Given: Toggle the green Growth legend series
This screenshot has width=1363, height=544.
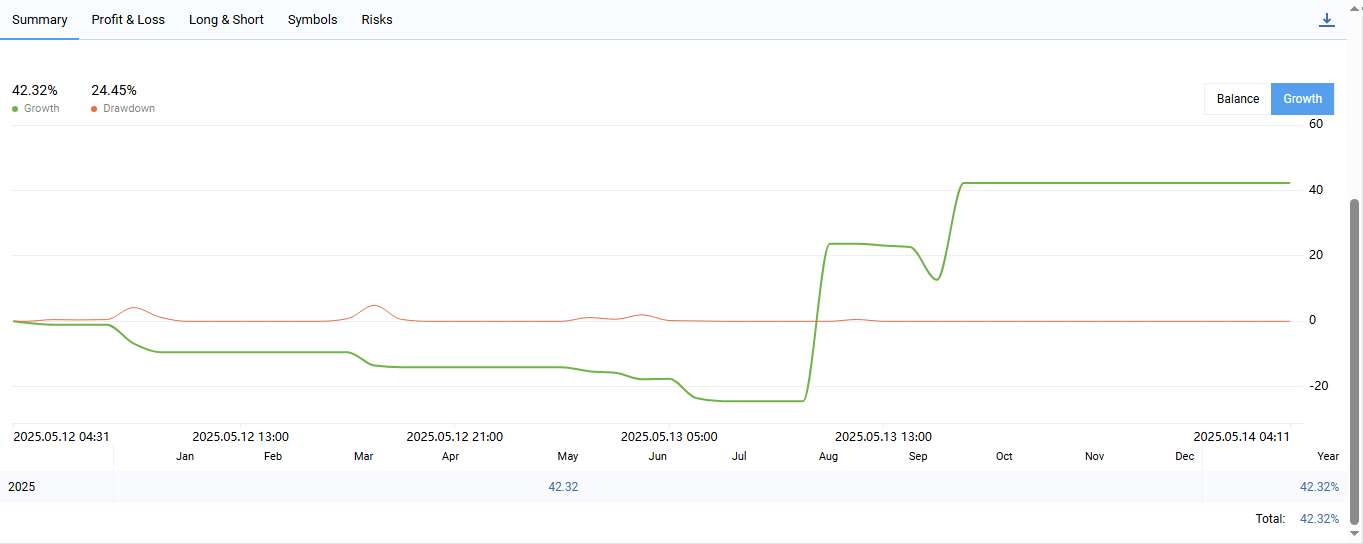Looking at the screenshot, I should [x=36, y=108].
